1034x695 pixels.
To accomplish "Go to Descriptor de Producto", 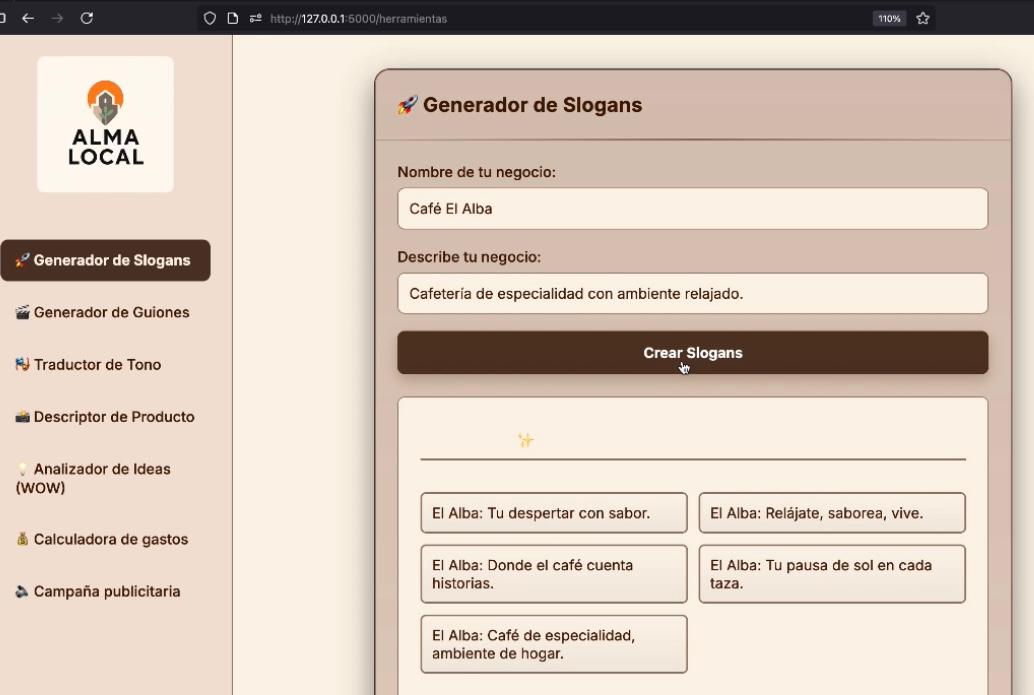I will [106, 417].
